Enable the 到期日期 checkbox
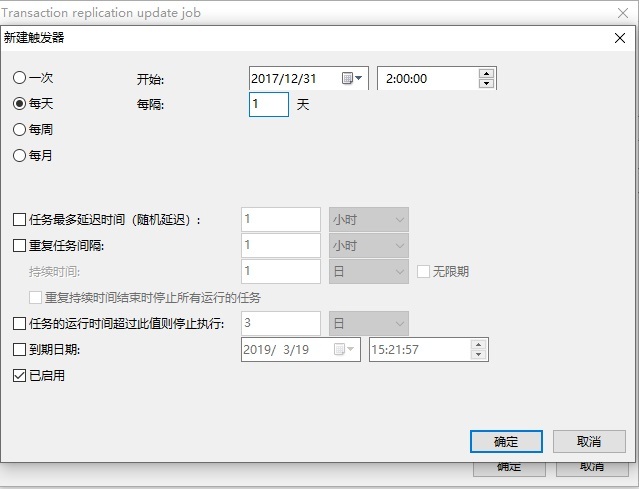This screenshot has height=489, width=639. (x=19, y=349)
